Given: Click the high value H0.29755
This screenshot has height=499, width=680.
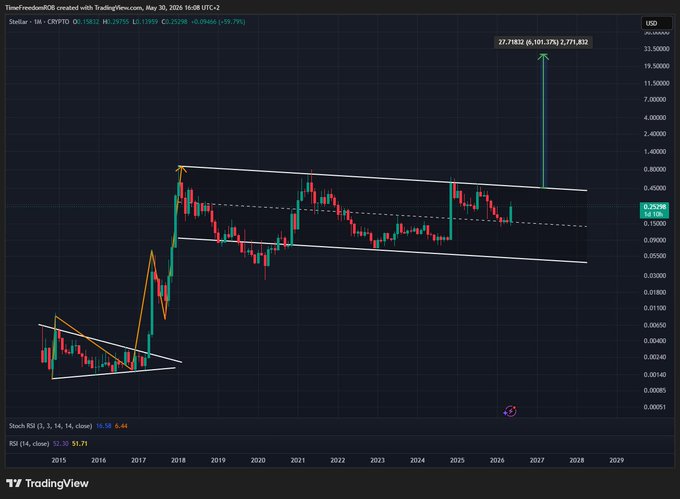Looking at the screenshot, I should tap(116, 22).
